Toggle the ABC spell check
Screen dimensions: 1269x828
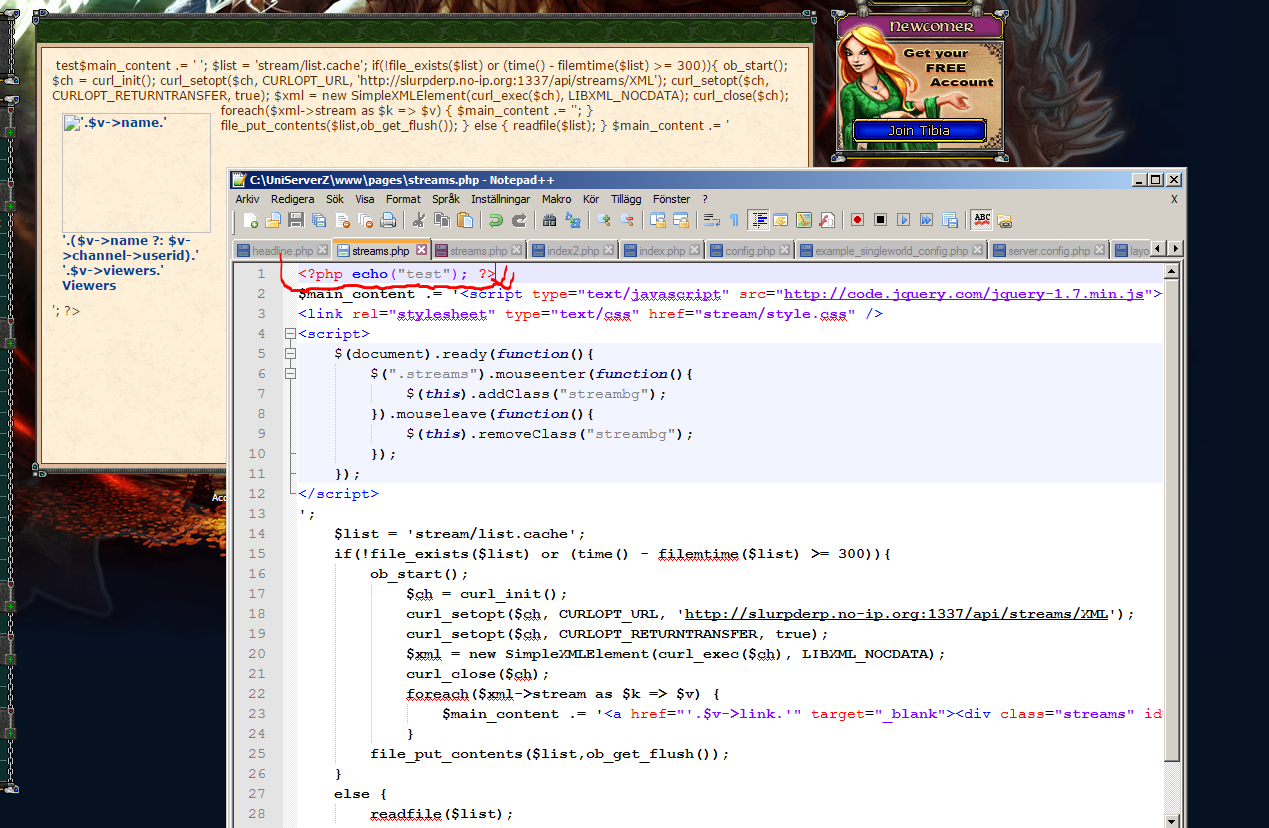(982, 220)
